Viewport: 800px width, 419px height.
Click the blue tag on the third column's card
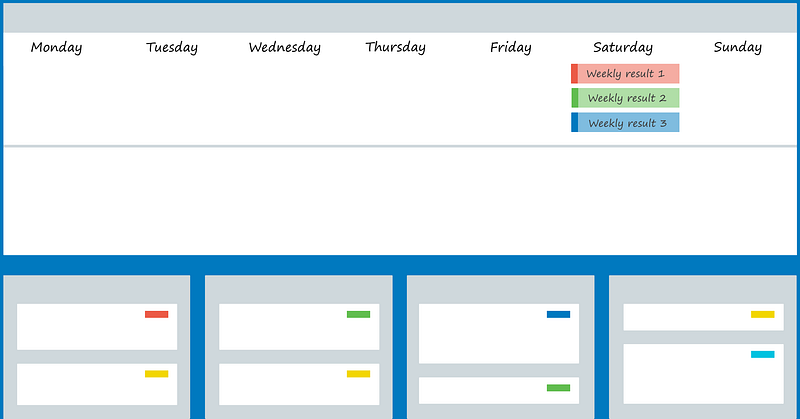click(x=558, y=314)
